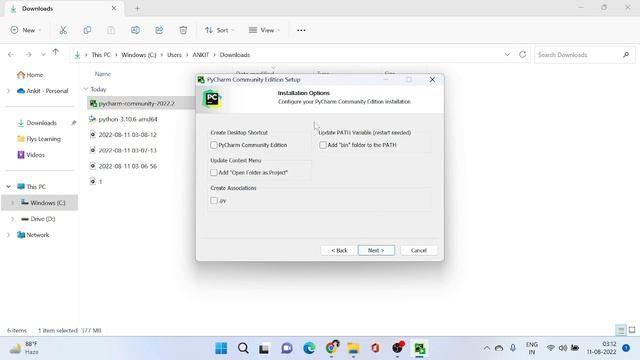
Task: Open the Sort dropdown menu
Action: [220, 30]
